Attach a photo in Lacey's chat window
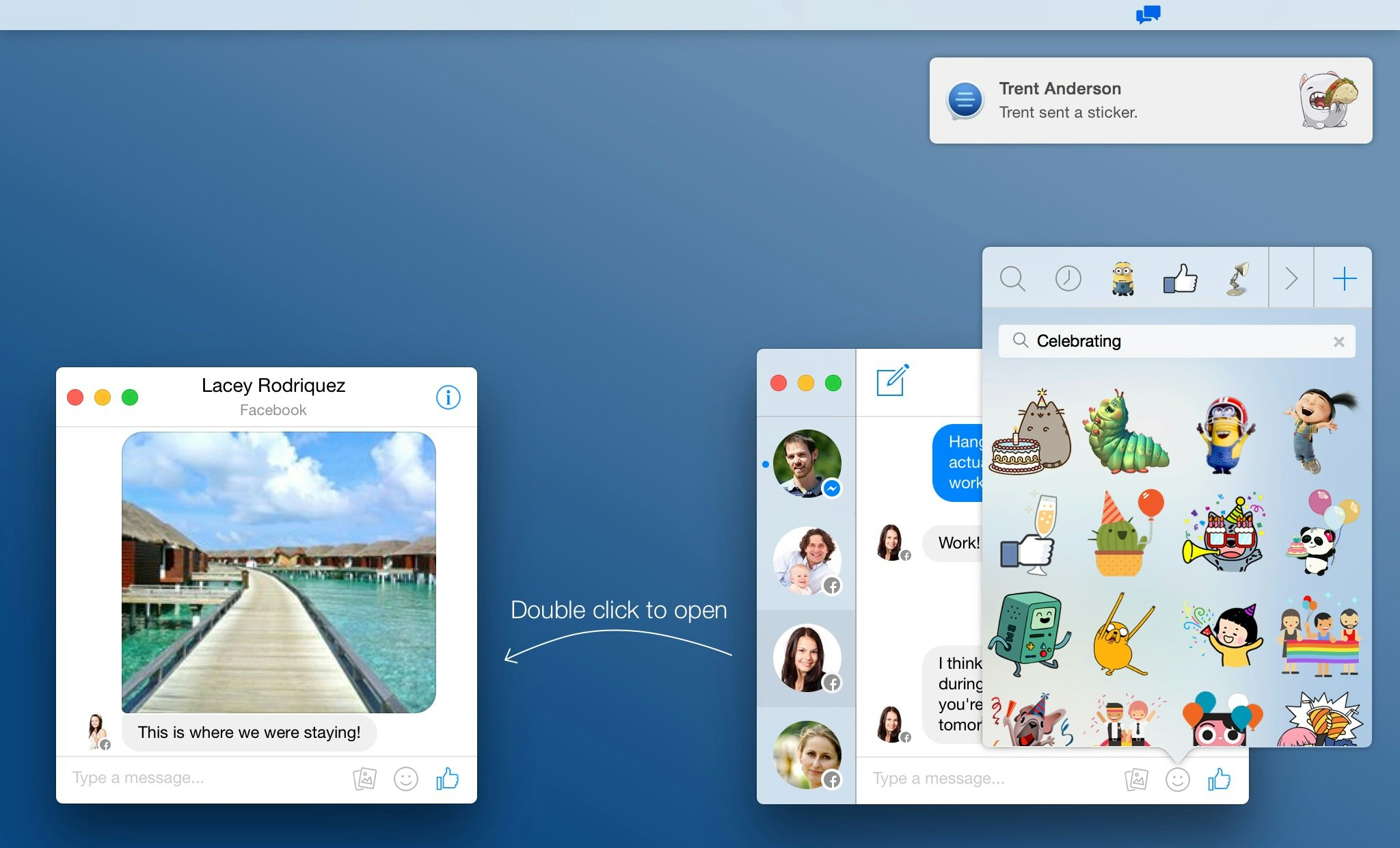1400x848 pixels. (x=364, y=778)
